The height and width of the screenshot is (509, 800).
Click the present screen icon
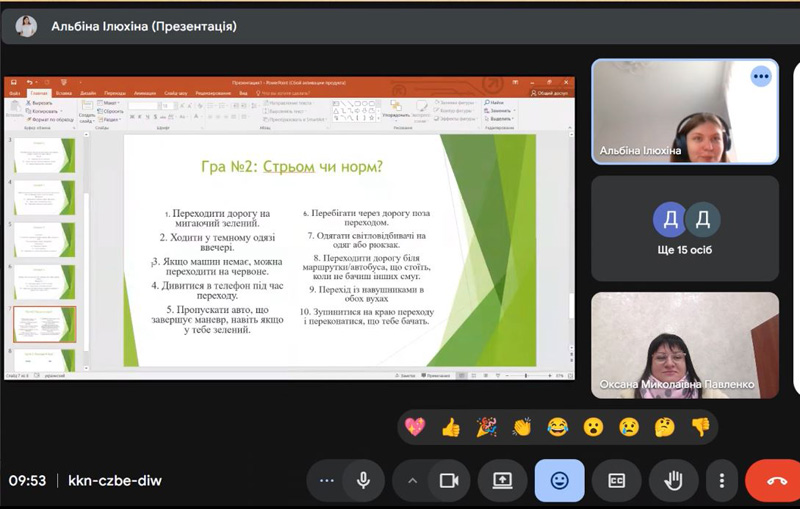(502, 481)
